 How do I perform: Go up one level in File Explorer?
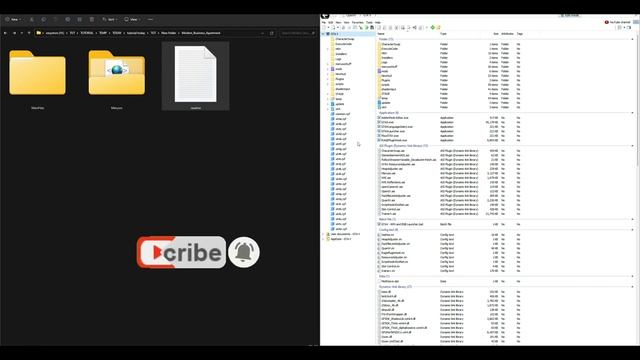(29, 33)
